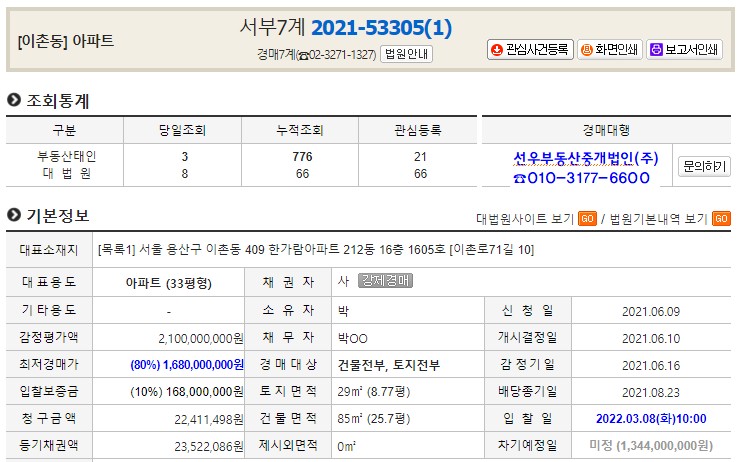The width and height of the screenshot is (740, 462).
Task: Click the [이촌동] 아파트 heading
Action: click(66, 41)
